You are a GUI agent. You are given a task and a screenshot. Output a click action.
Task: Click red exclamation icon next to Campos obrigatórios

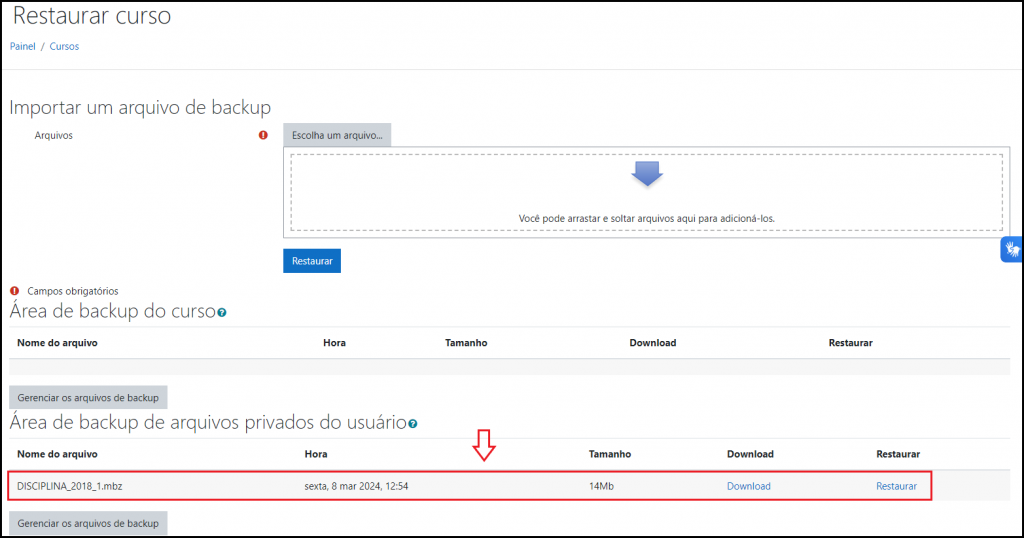coord(15,291)
